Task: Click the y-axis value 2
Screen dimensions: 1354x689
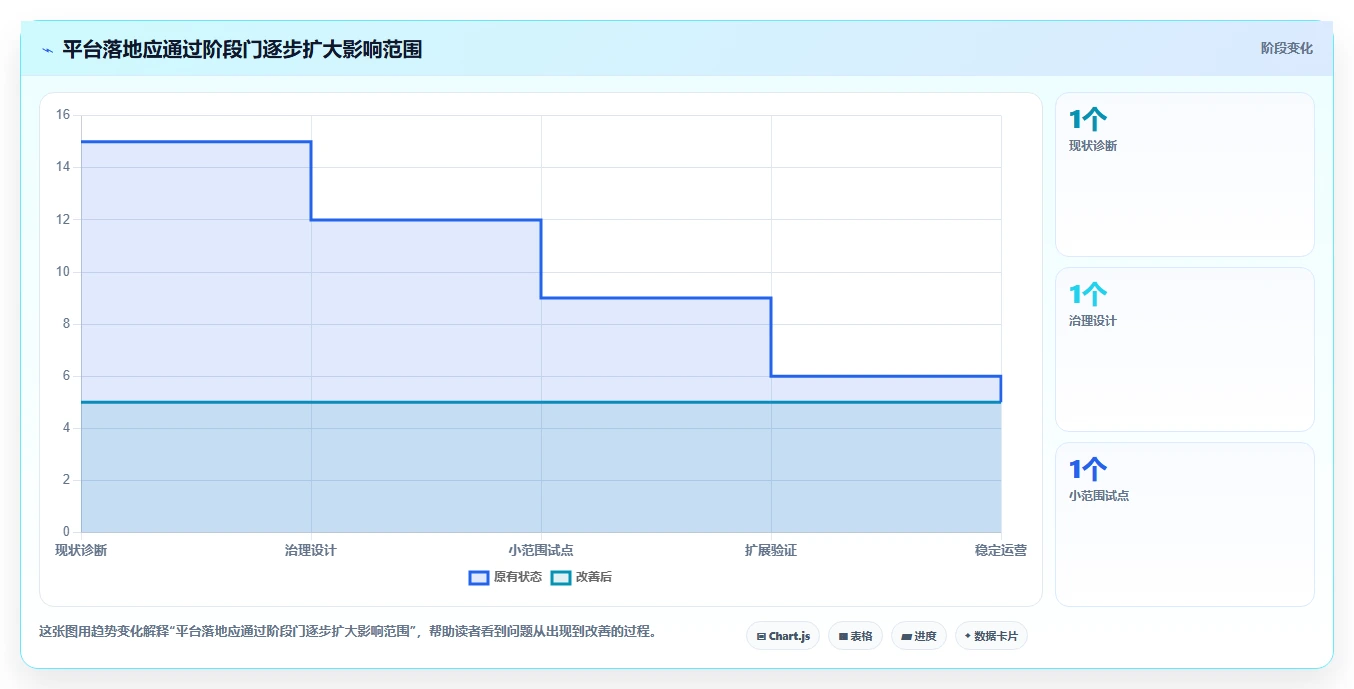Action: 67,480
